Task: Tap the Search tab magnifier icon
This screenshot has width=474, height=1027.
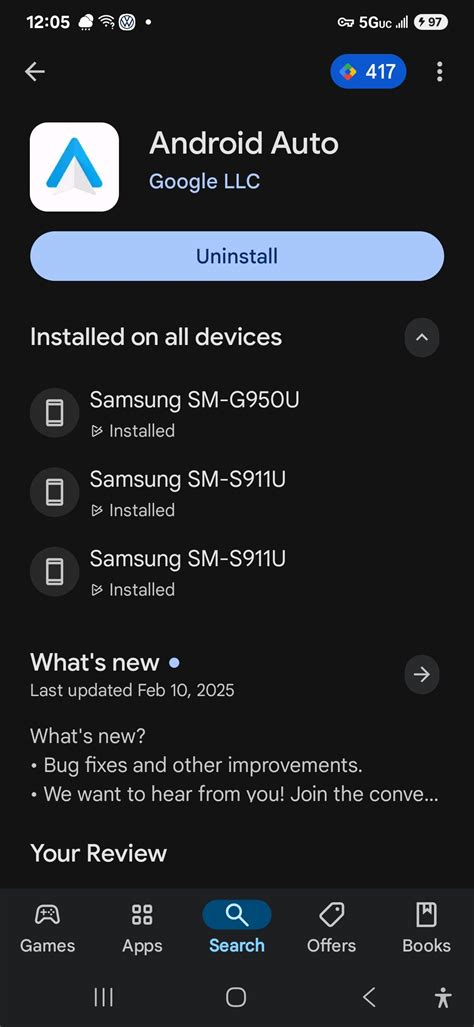Action: (x=237, y=914)
